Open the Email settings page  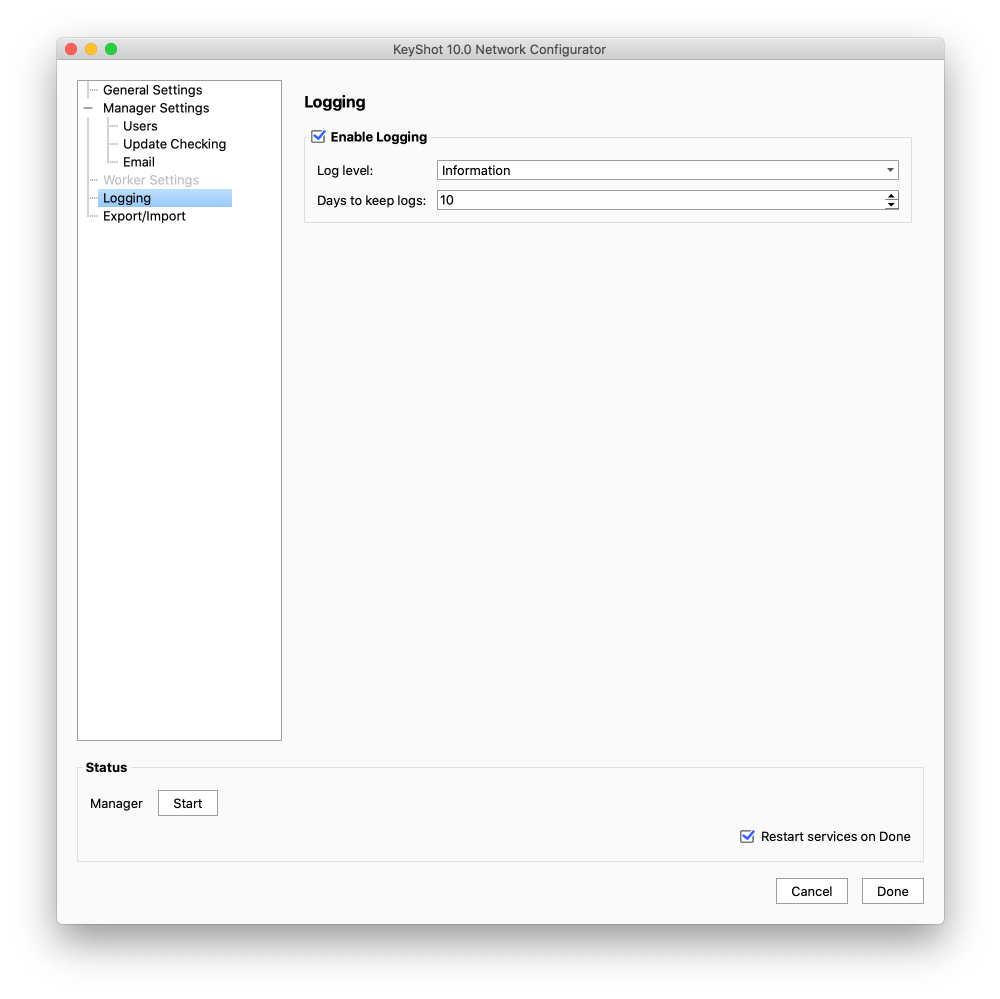(139, 162)
